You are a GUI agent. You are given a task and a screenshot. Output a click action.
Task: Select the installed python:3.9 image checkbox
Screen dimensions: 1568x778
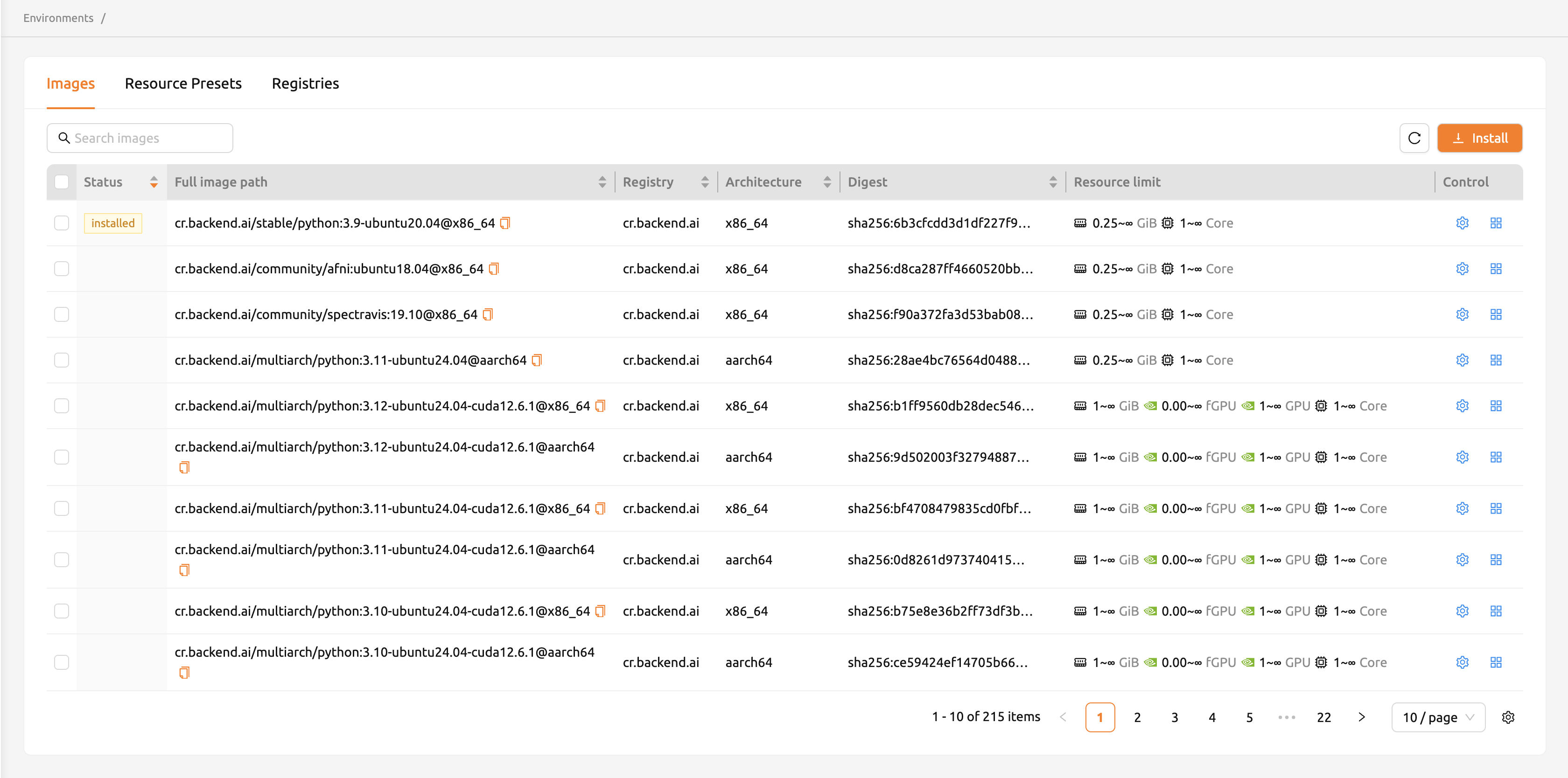point(62,223)
